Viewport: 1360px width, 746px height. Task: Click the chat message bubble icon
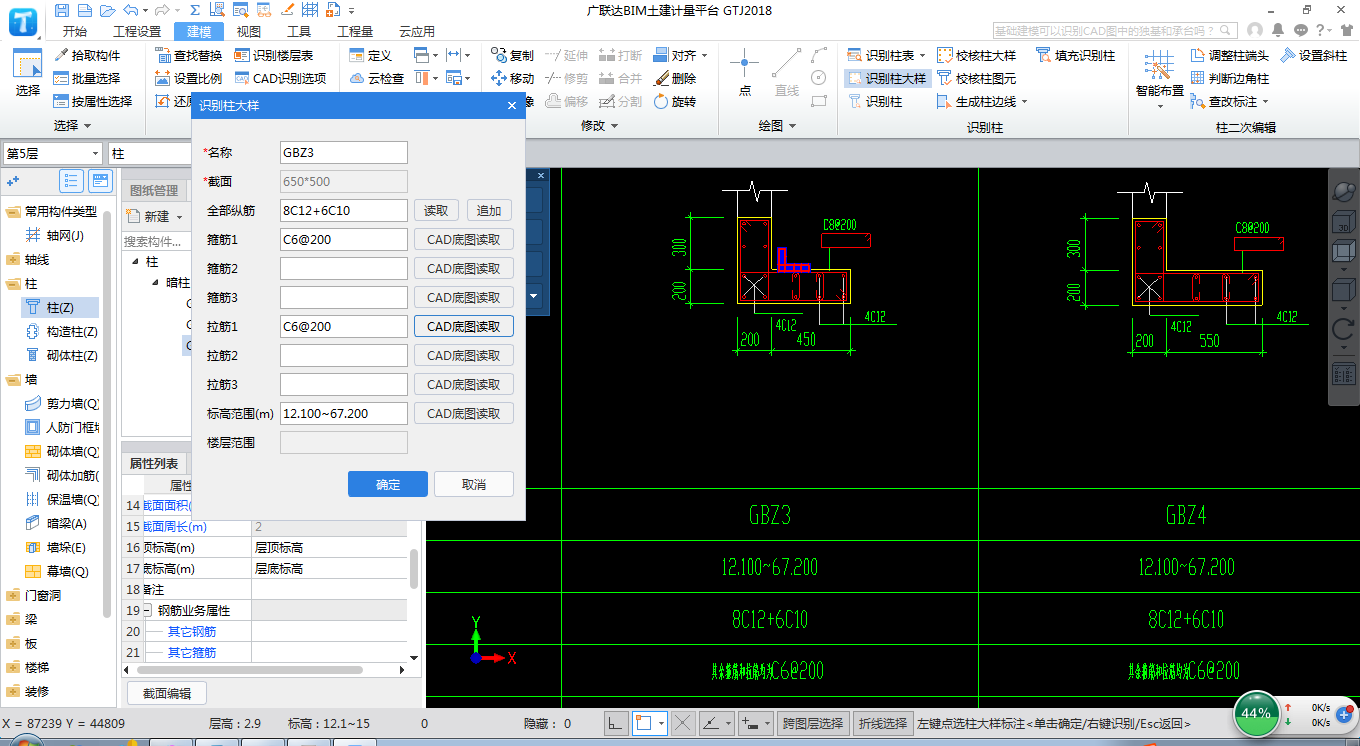click(x=1301, y=30)
